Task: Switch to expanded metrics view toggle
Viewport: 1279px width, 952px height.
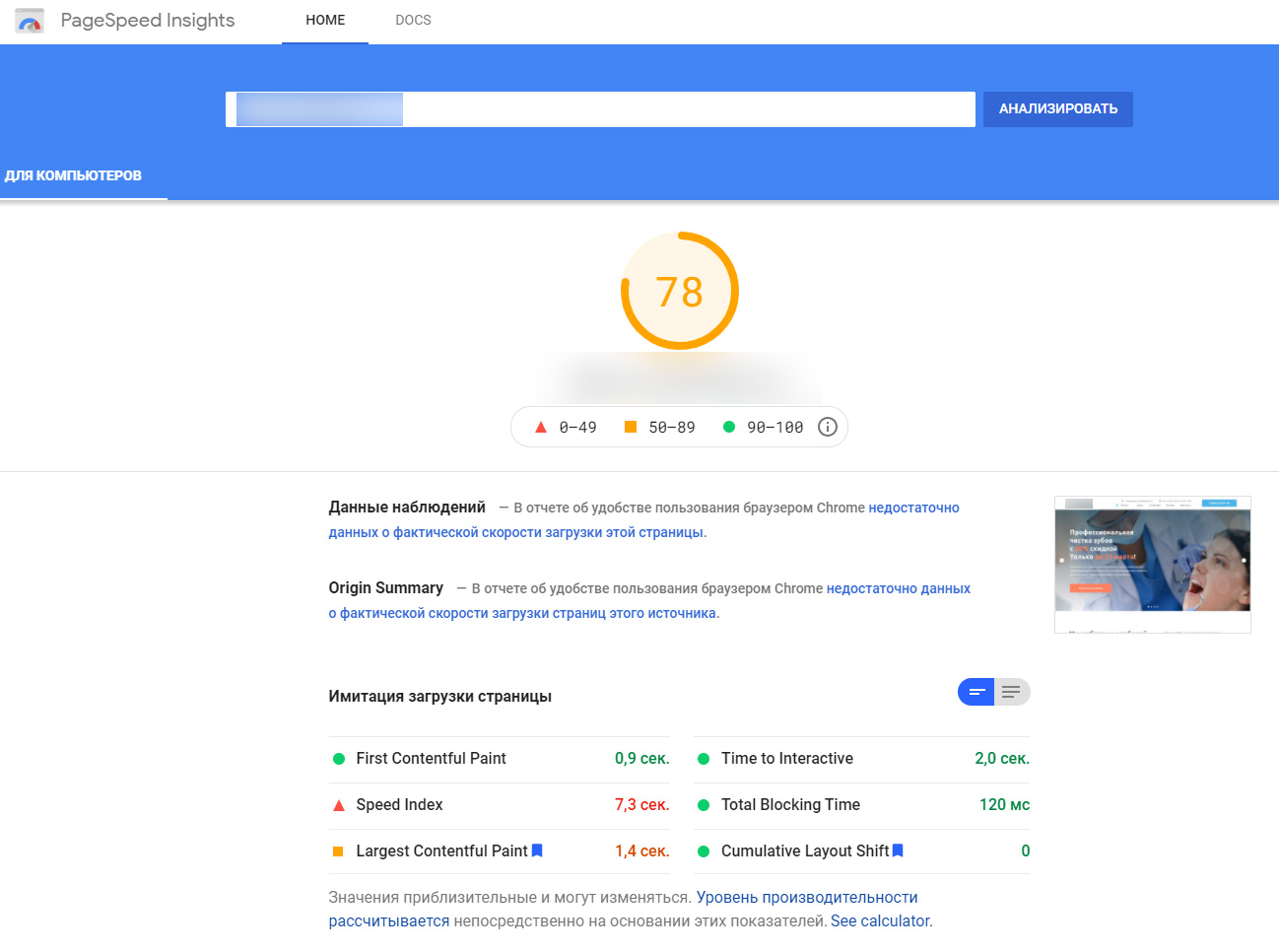Action: 1012,692
